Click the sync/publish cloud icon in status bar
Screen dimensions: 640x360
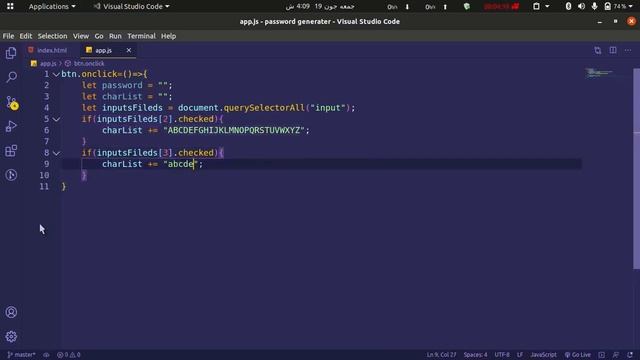pos(46,355)
